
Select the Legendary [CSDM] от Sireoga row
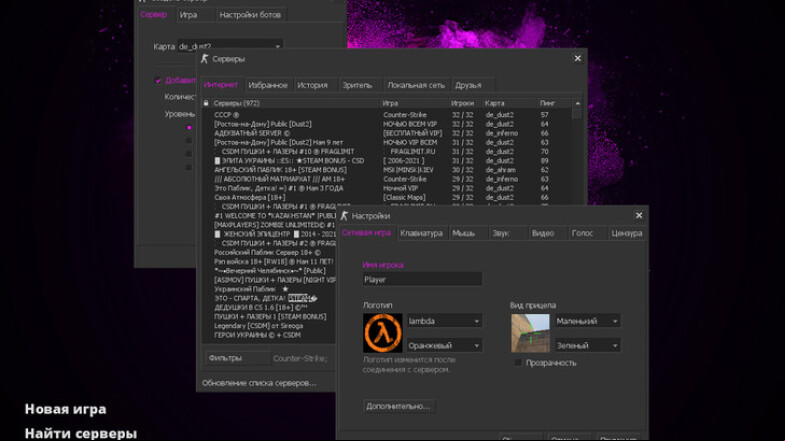point(269,325)
